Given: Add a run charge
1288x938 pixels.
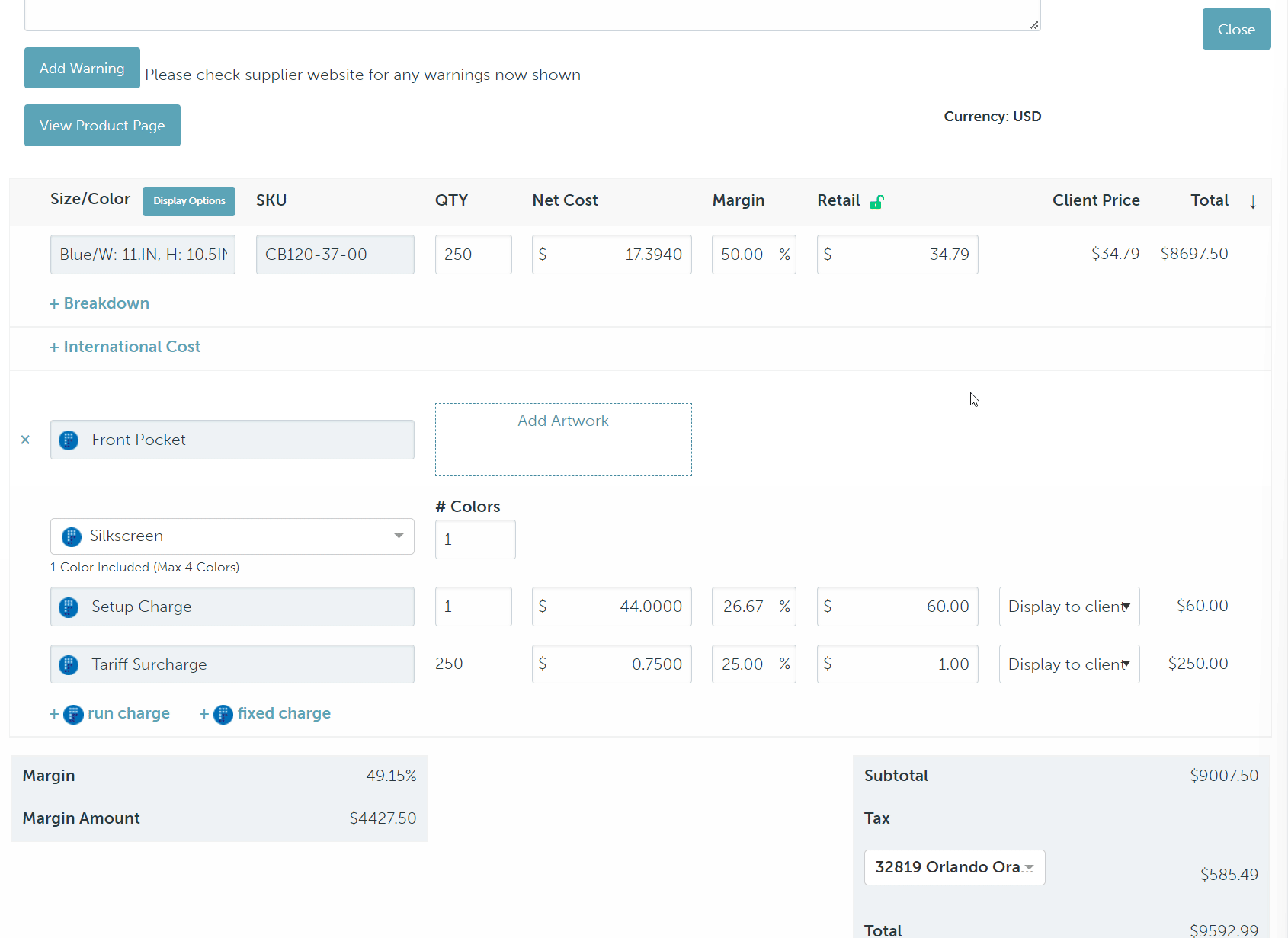Looking at the screenshot, I should point(111,714).
